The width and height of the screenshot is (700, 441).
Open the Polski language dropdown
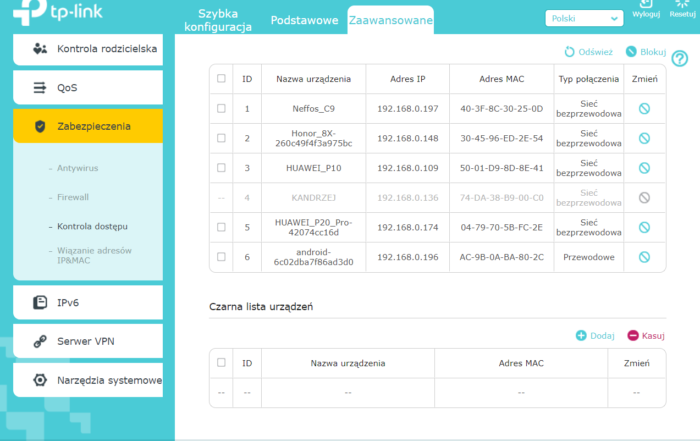(x=584, y=18)
